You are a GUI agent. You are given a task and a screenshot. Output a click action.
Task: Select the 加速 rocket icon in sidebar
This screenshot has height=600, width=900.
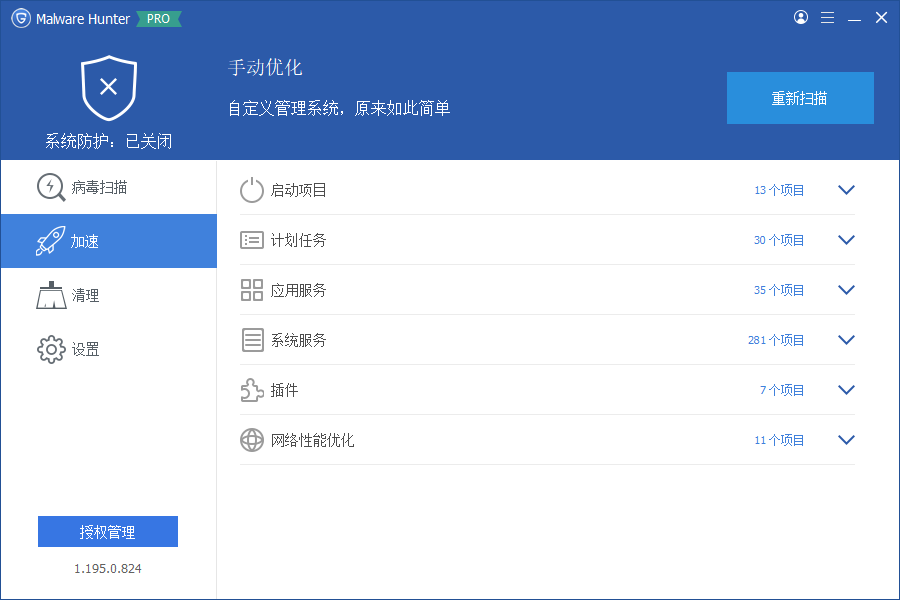click(x=51, y=241)
